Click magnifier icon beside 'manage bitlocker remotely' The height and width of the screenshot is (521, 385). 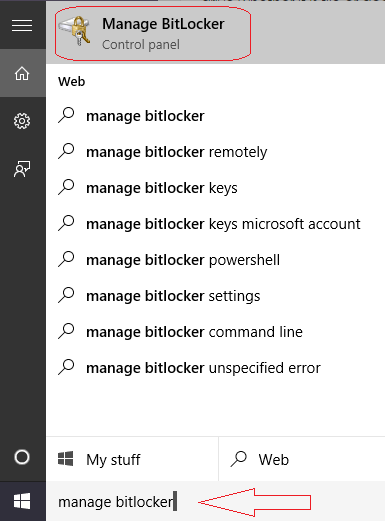coord(66,152)
